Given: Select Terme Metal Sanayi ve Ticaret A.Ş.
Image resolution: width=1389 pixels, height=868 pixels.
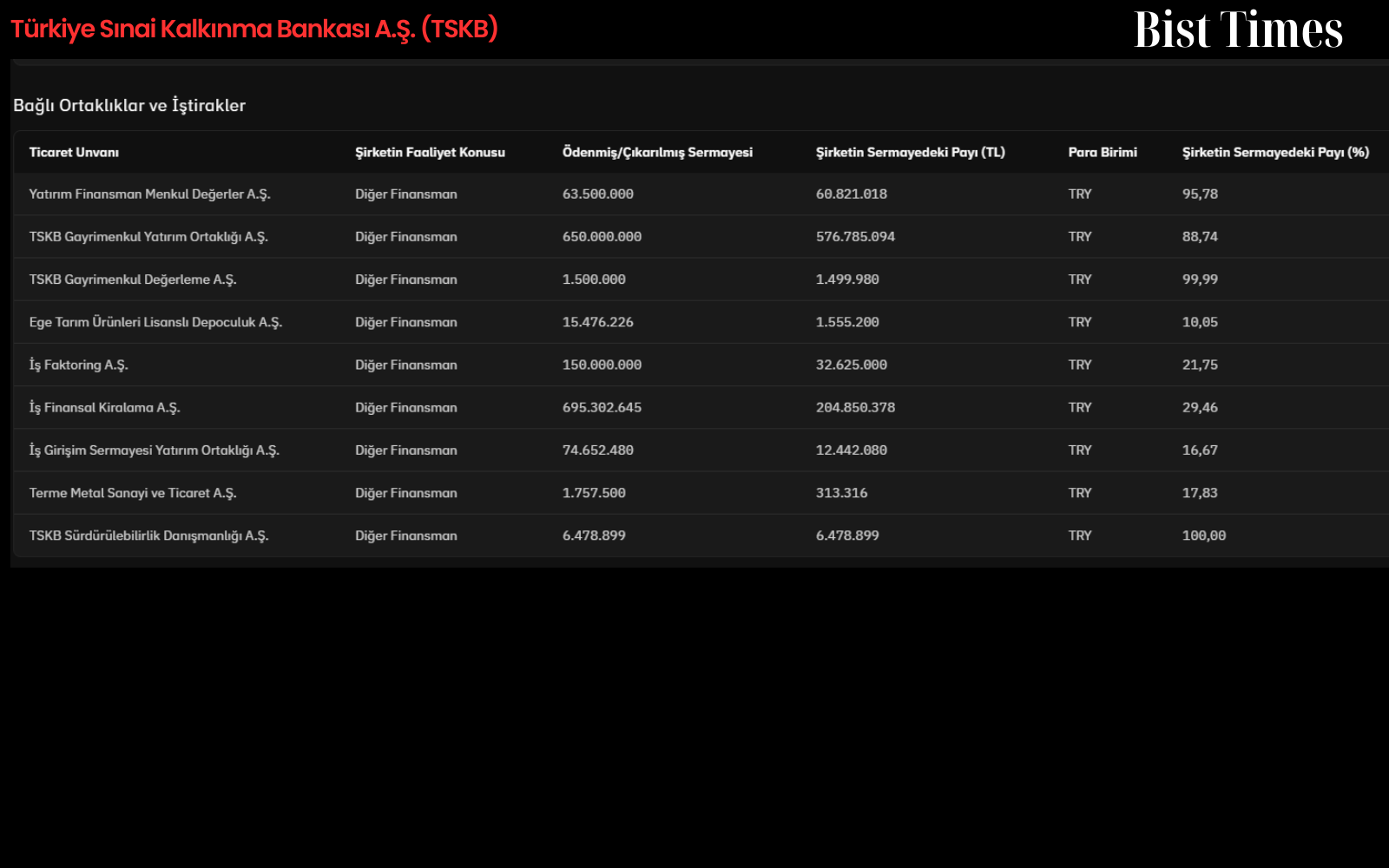Looking at the screenshot, I should click(x=133, y=493).
